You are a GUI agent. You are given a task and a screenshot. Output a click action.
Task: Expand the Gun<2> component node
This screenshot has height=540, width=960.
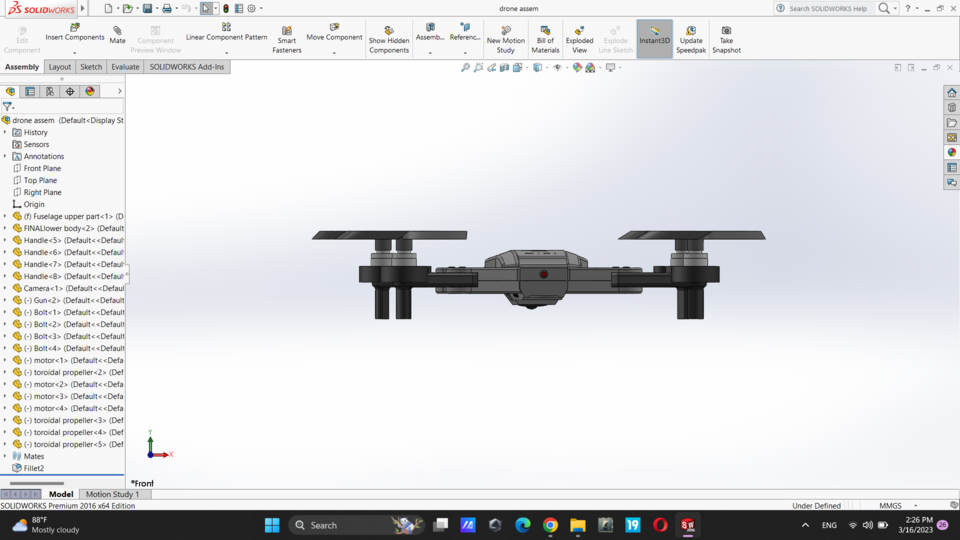point(6,300)
